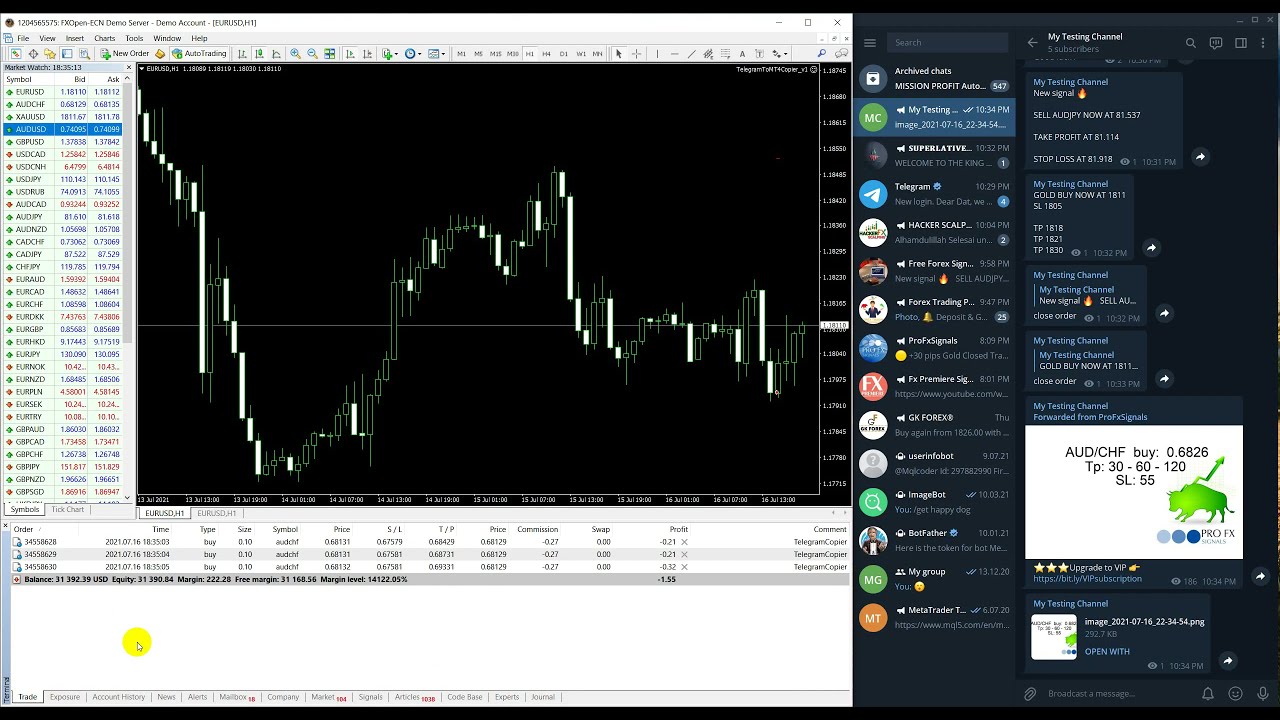Viewport: 1280px width, 720px height.
Task: Click the Telegram voice message microphone
Action: pyautogui.click(x=1263, y=694)
